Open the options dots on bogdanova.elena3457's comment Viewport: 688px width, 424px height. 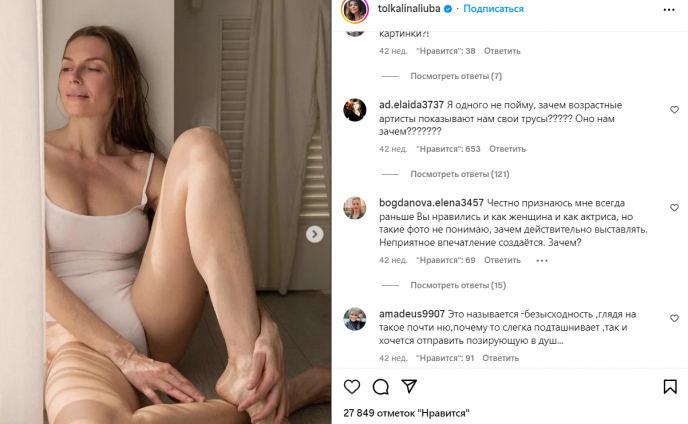(542, 260)
